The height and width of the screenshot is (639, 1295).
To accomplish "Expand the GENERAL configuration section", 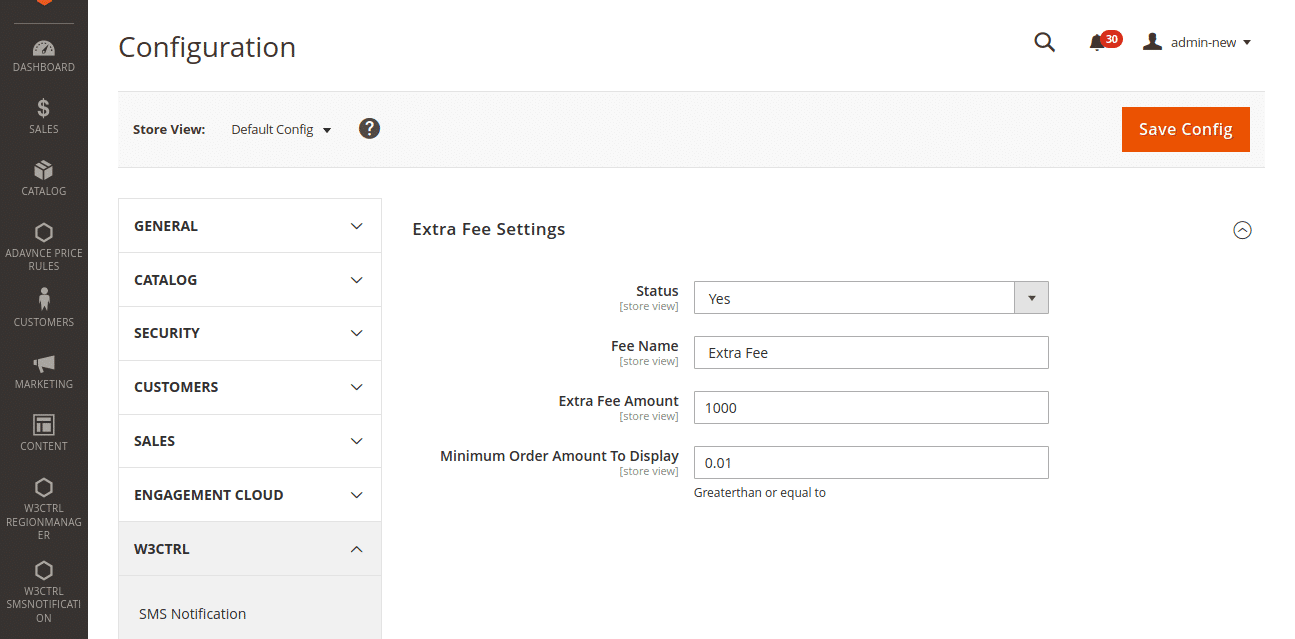I will click(249, 225).
